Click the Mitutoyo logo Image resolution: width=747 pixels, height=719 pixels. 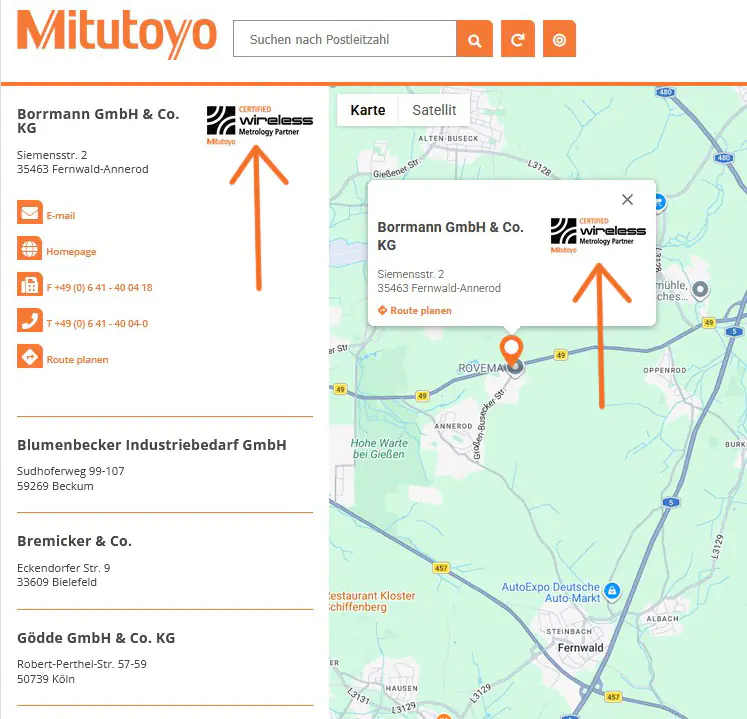pyautogui.click(x=117, y=35)
